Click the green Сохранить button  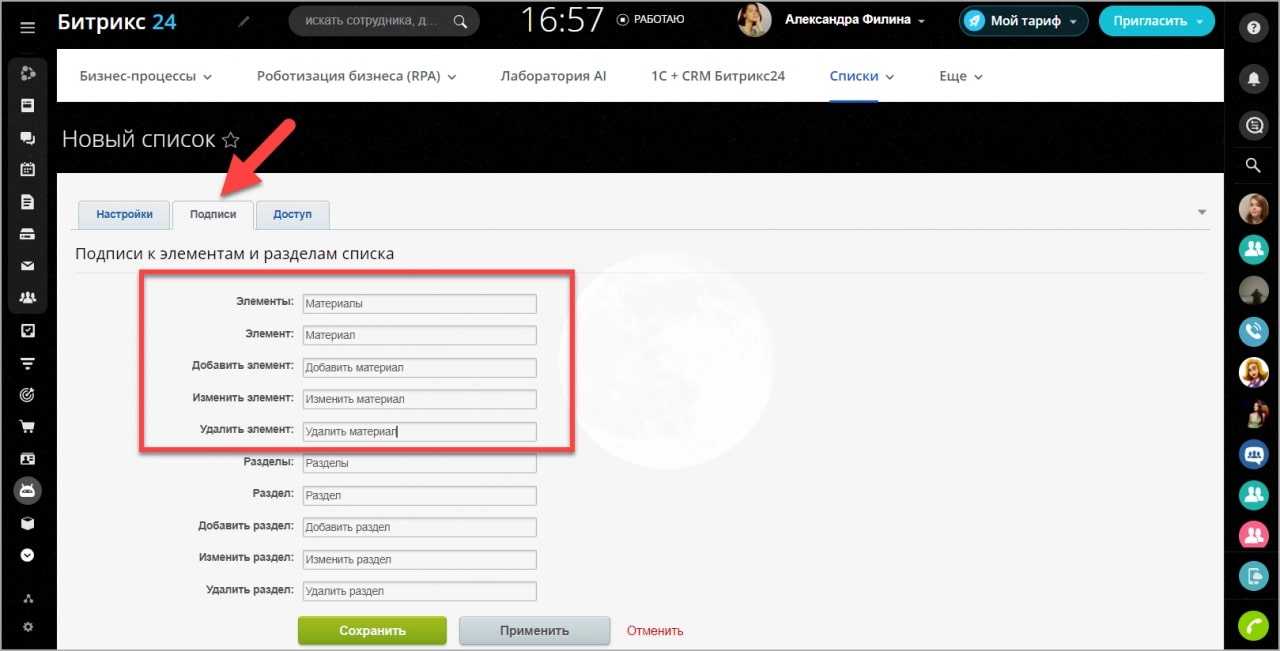(372, 631)
